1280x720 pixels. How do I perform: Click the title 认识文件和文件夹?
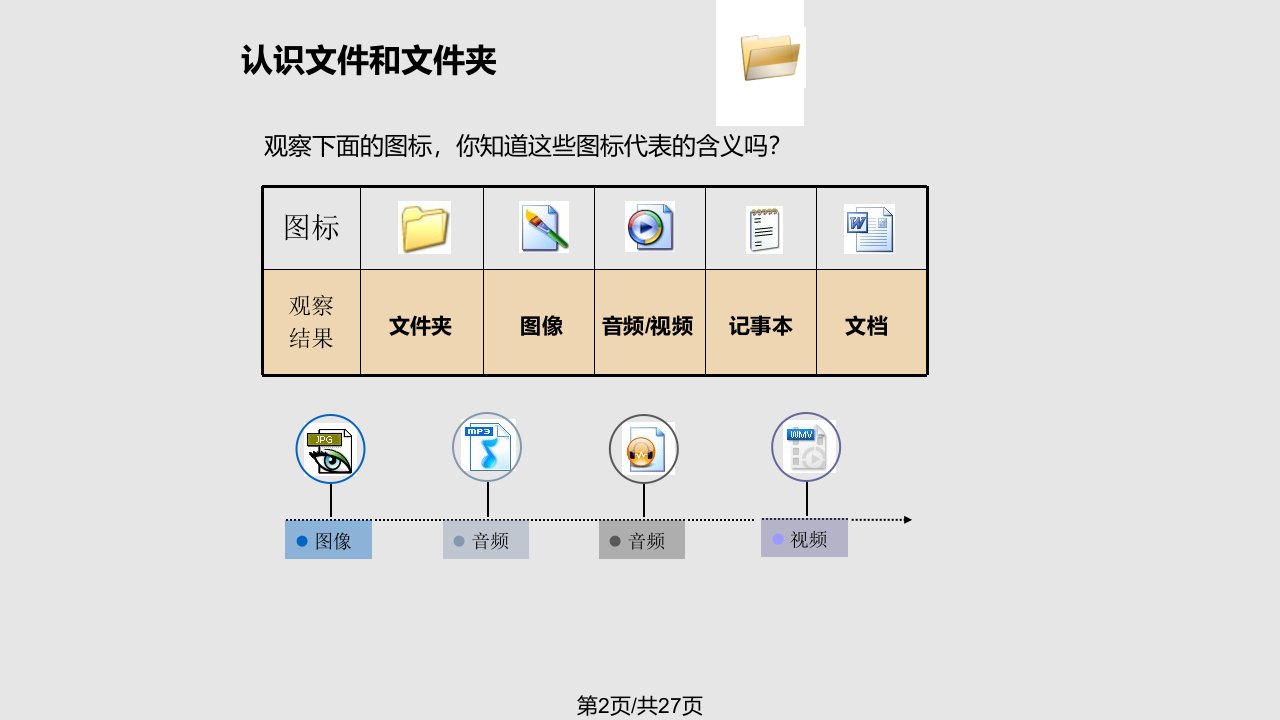pyautogui.click(x=369, y=61)
